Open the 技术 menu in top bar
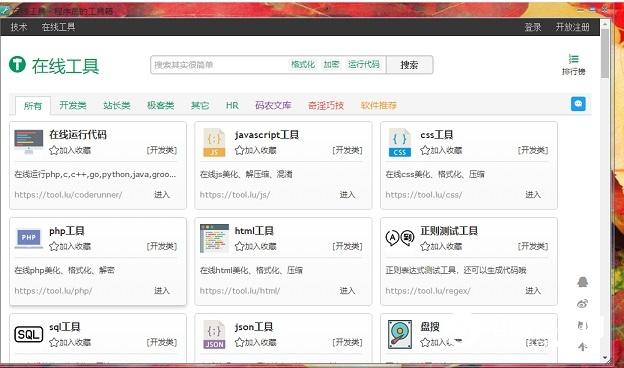624x368 pixels. coord(19,27)
